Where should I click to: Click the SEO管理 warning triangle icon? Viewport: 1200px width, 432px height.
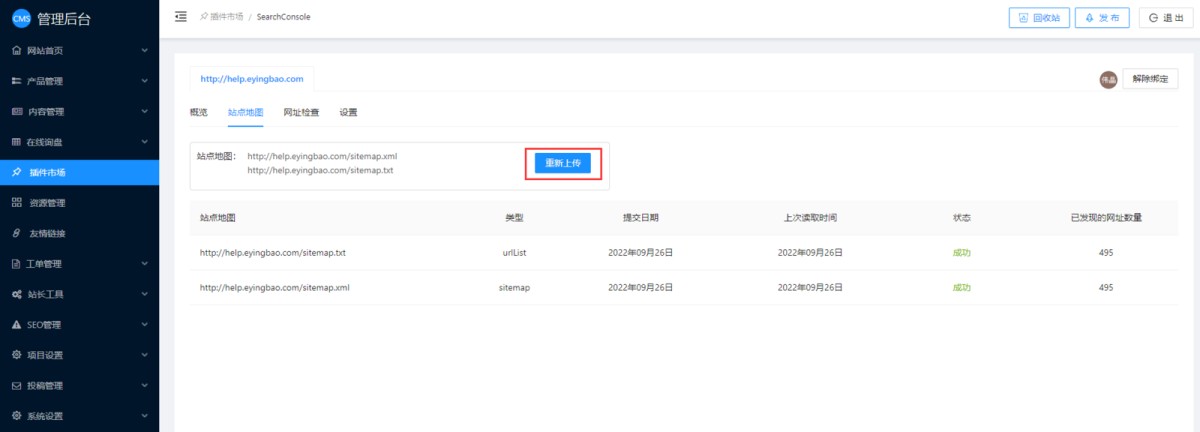point(16,325)
